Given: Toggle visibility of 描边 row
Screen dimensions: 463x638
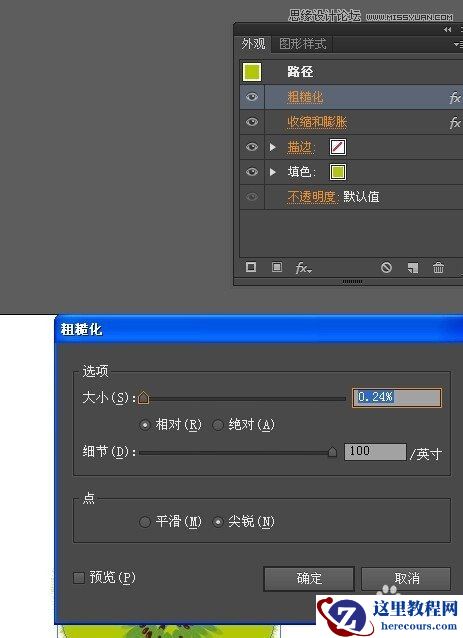Looking at the screenshot, I should pyautogui.click(x=252, y=146).
